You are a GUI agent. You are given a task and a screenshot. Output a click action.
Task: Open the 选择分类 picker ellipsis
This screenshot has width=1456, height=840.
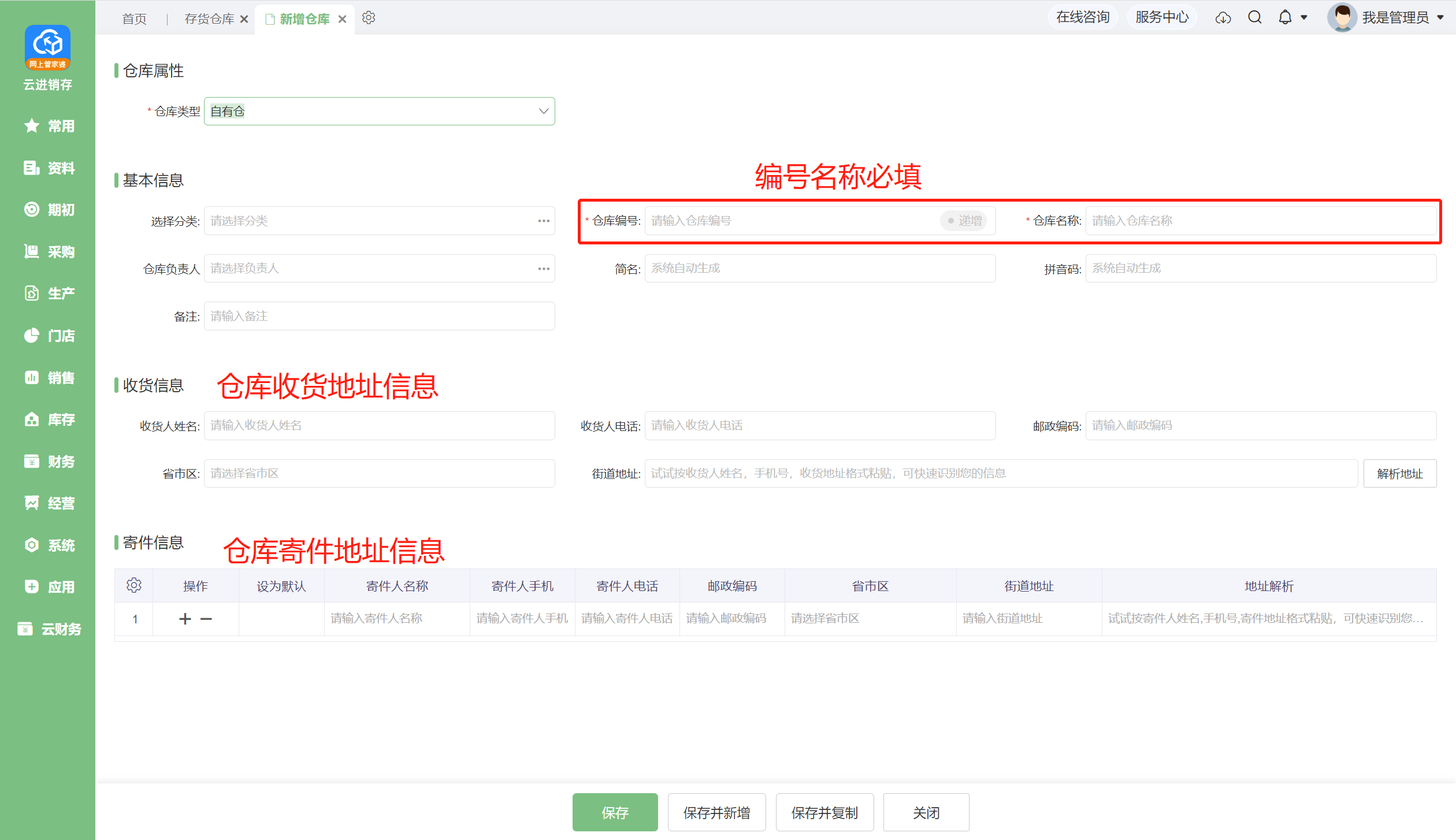[x=544, y=221]
